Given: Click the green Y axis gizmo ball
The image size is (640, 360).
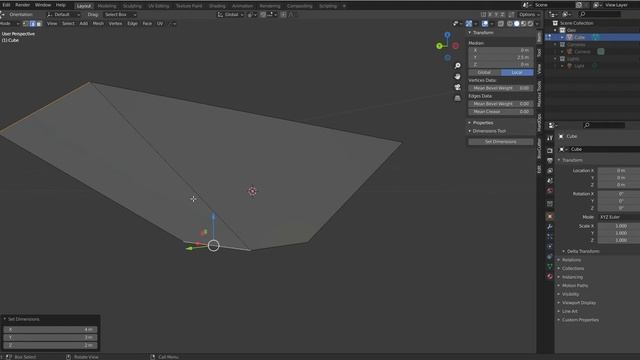Looking at the screenshot, I should coord(439,46).
